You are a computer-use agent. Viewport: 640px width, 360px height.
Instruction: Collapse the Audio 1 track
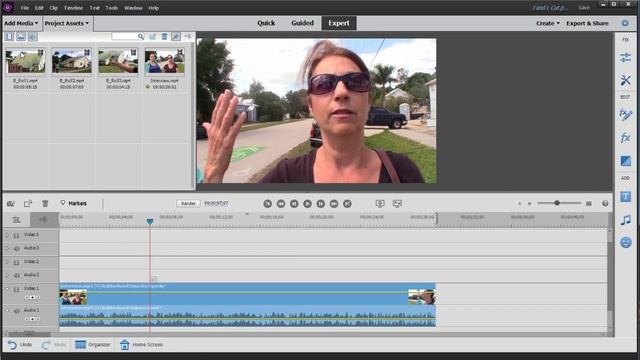click(x=7, y=310)
